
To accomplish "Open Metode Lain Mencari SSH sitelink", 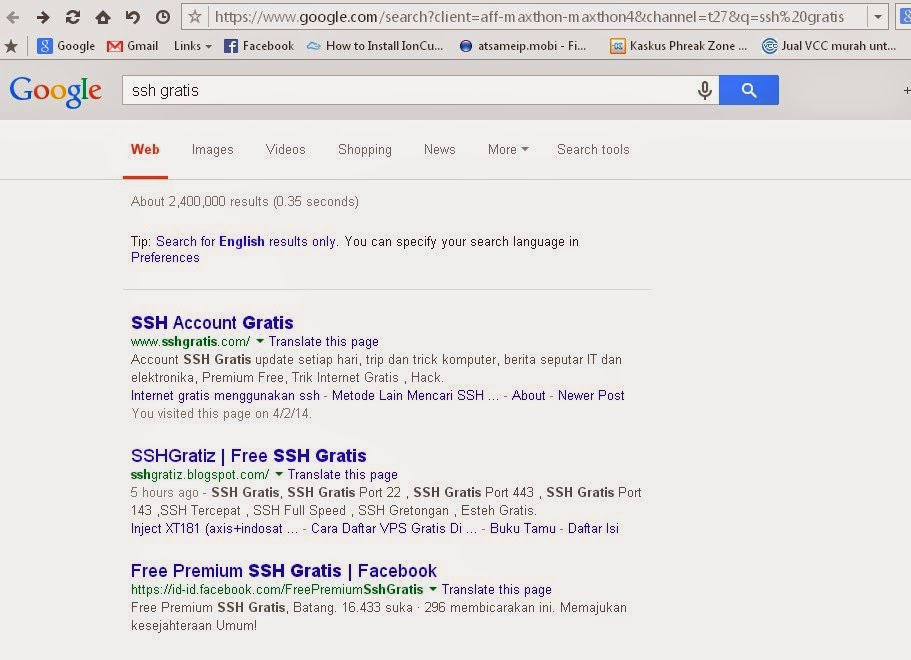I will (x=415, y=396).
